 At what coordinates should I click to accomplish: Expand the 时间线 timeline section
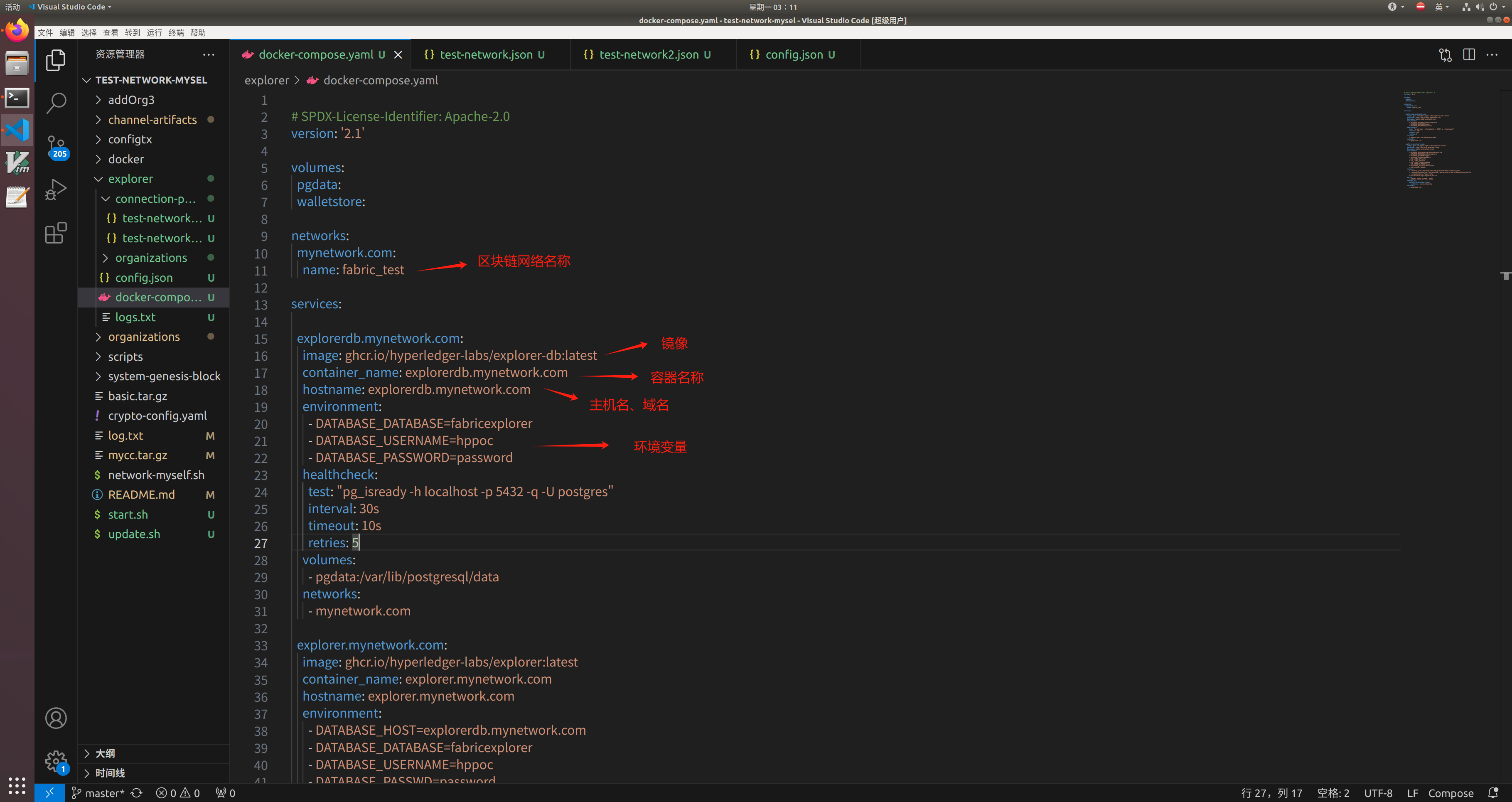coord(153,772)
